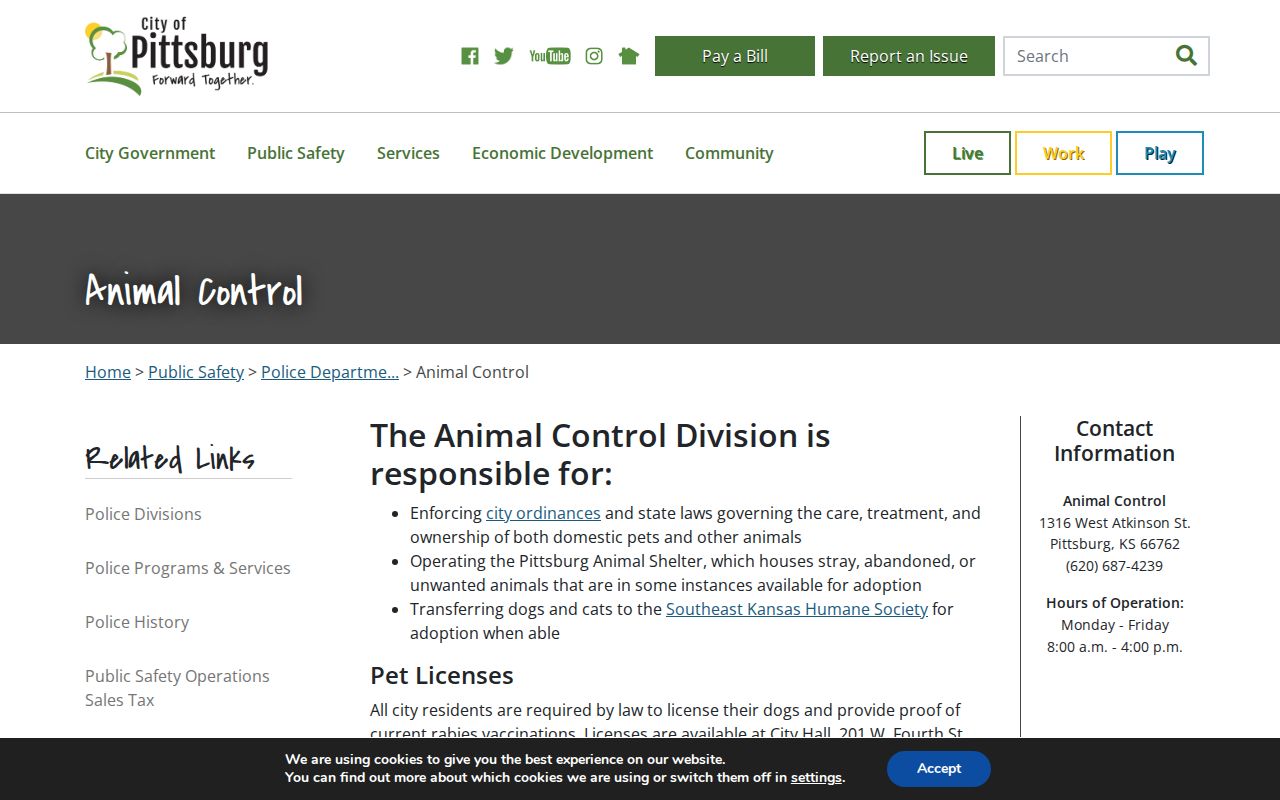The height and width of the screenshot is (800, 1280).
Task: Open Southeast Kansas Humane Society link
Action: coord(797,609)
